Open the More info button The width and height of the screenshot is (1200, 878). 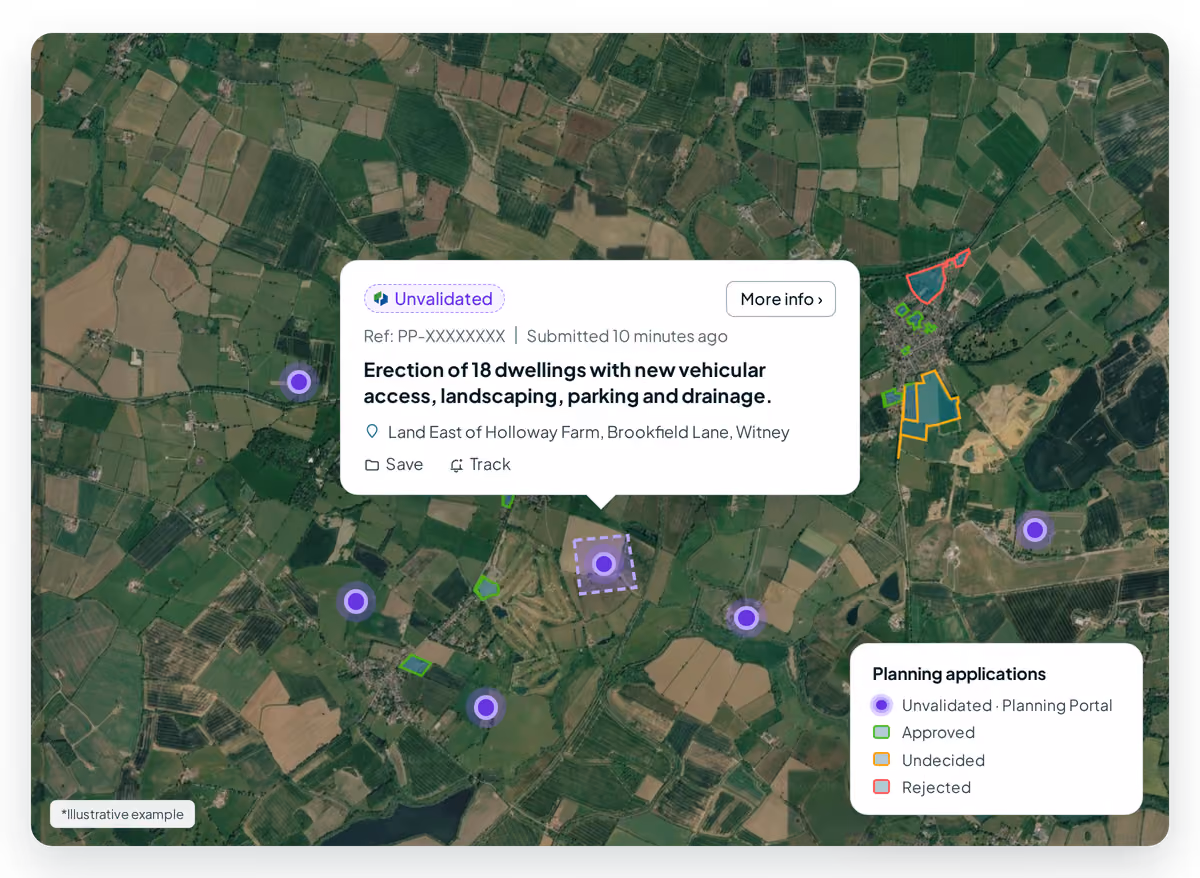[x=781, y=299]
